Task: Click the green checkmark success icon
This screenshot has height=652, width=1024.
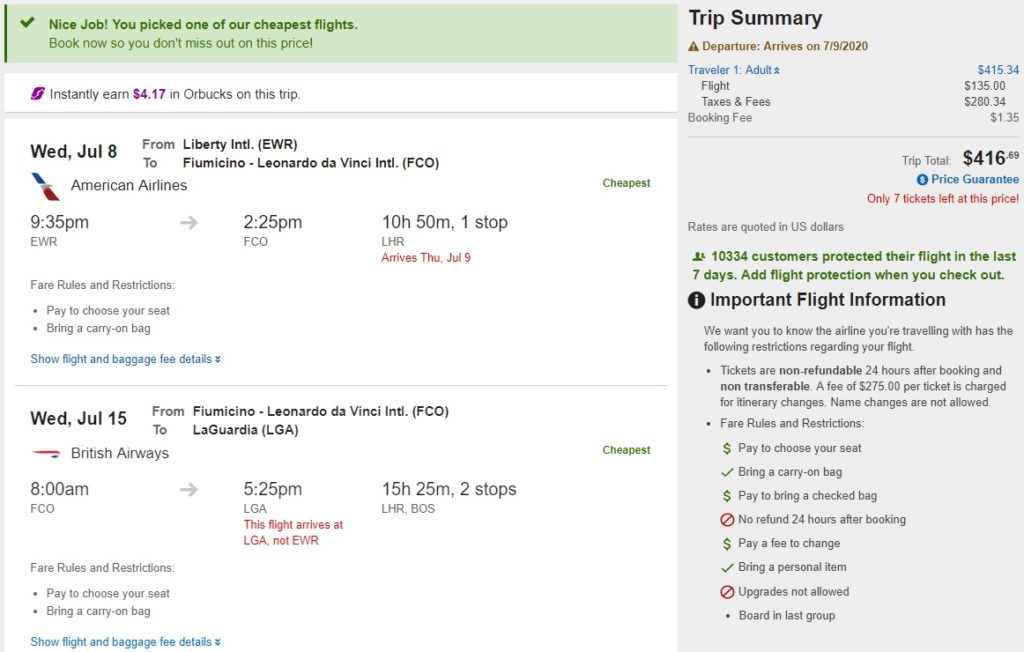Action: [x=27, y=23]
